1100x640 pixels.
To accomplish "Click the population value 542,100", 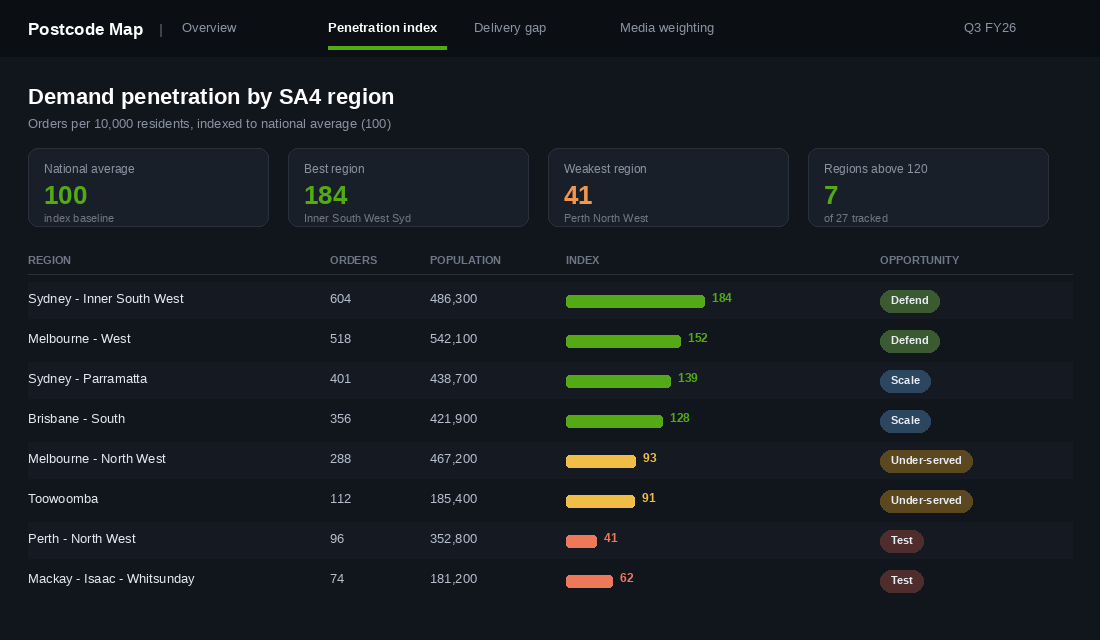I will point(453,339).
